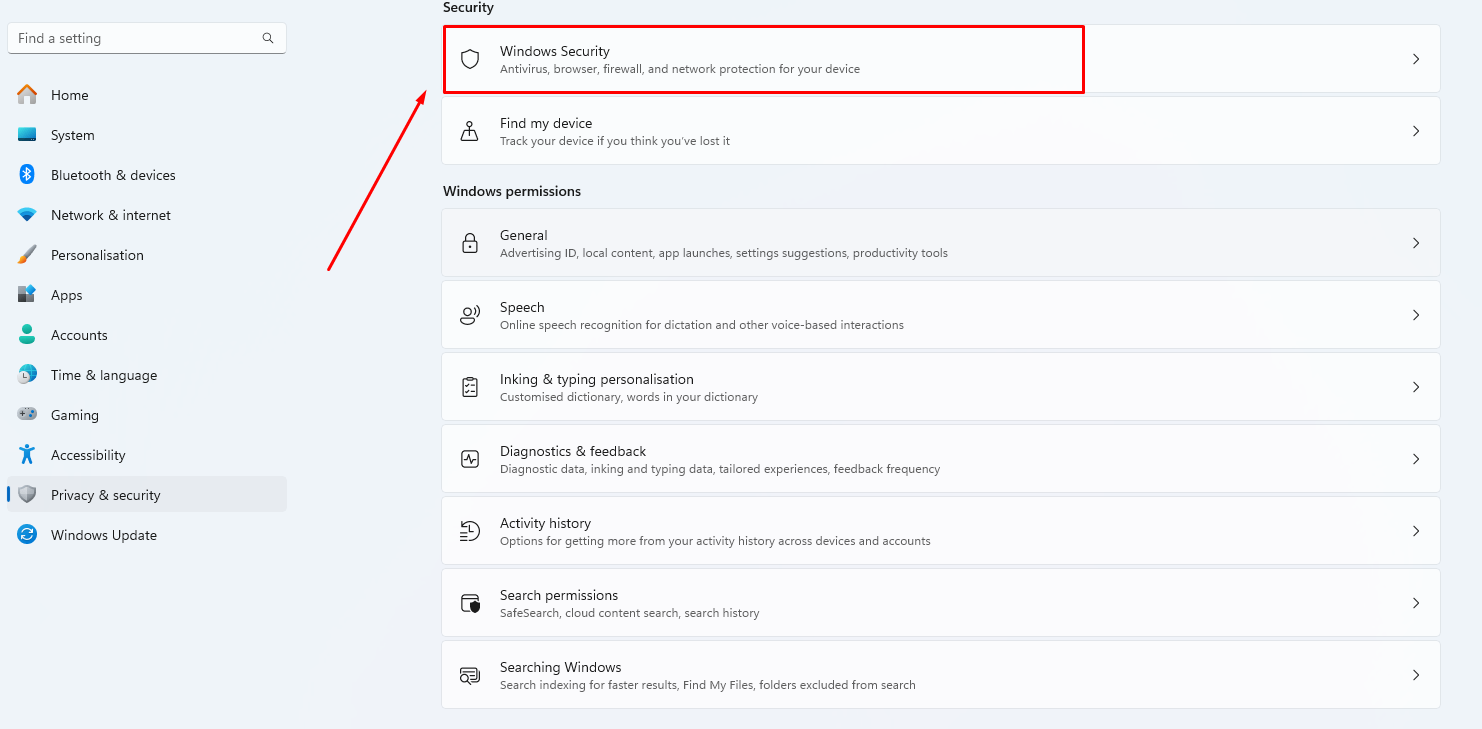Open Find my device settings
Viewport: 1482px width, 729px height.
(941, 131)
